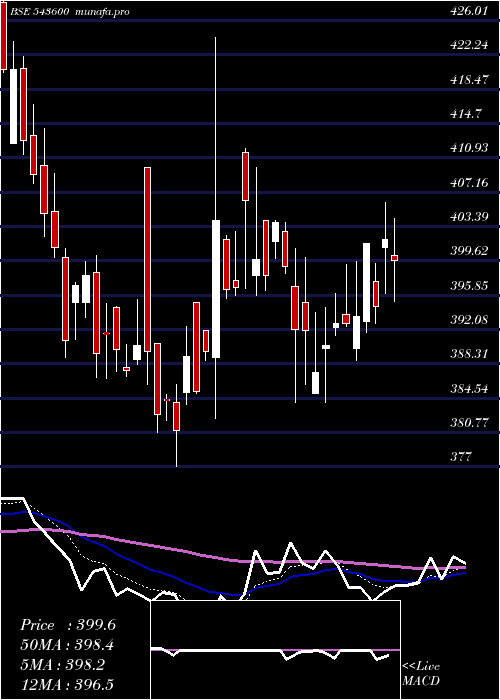This screenshot has height=700, width=500.
Task: Click the 5MA : 398.2 readout
Action: (x=63, y=665)
